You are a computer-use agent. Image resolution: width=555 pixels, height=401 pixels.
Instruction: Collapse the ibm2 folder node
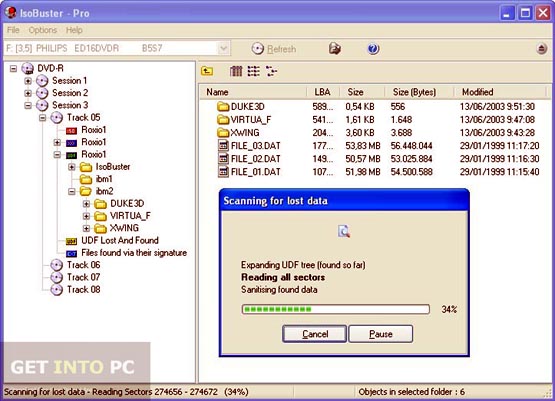(x=72, y=191)
